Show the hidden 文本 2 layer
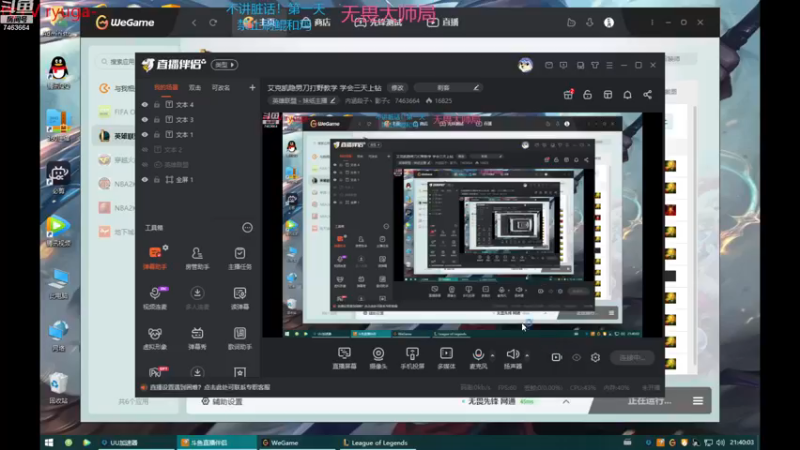 click(x=145, y=149)
